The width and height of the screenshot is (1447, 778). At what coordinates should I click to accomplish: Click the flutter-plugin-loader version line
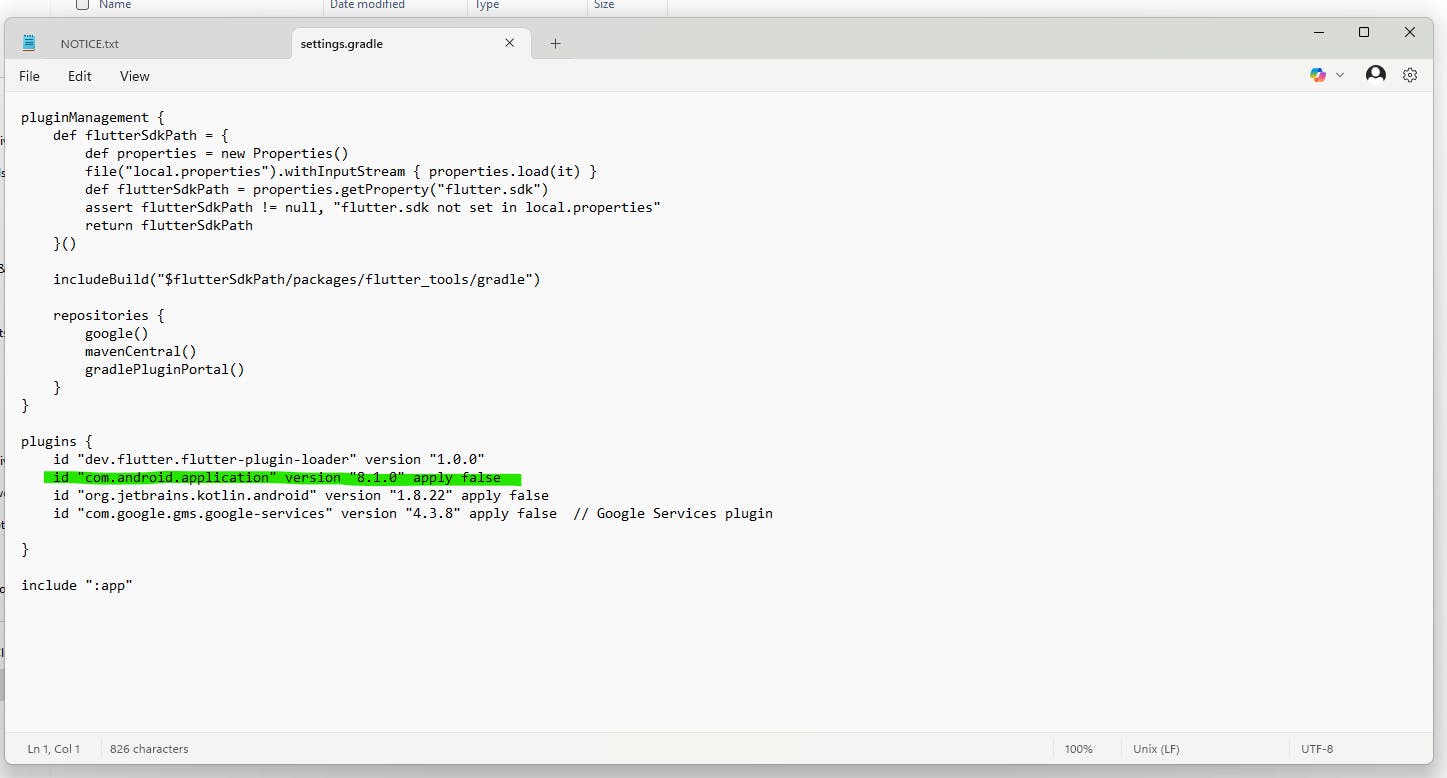coord(269,459)
